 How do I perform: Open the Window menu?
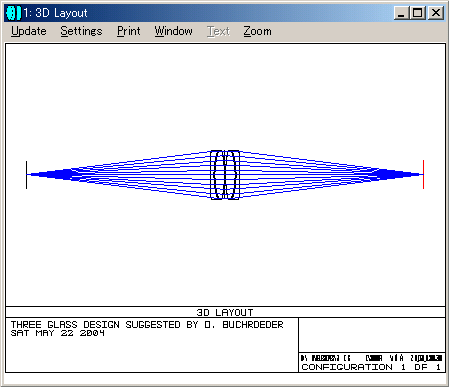(x=173, y=31)
